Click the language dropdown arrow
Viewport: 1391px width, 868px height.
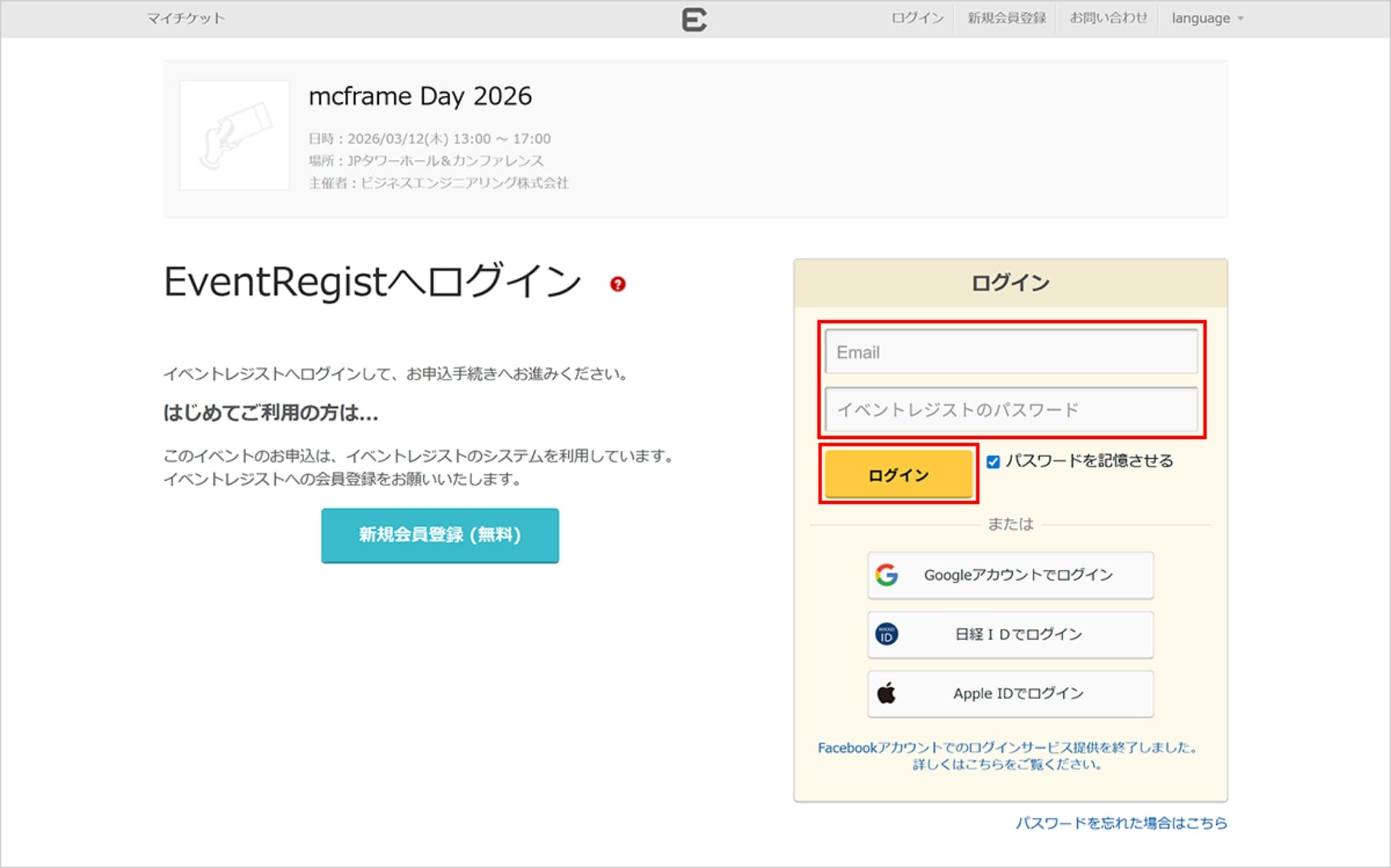(x=1240, y=19)
